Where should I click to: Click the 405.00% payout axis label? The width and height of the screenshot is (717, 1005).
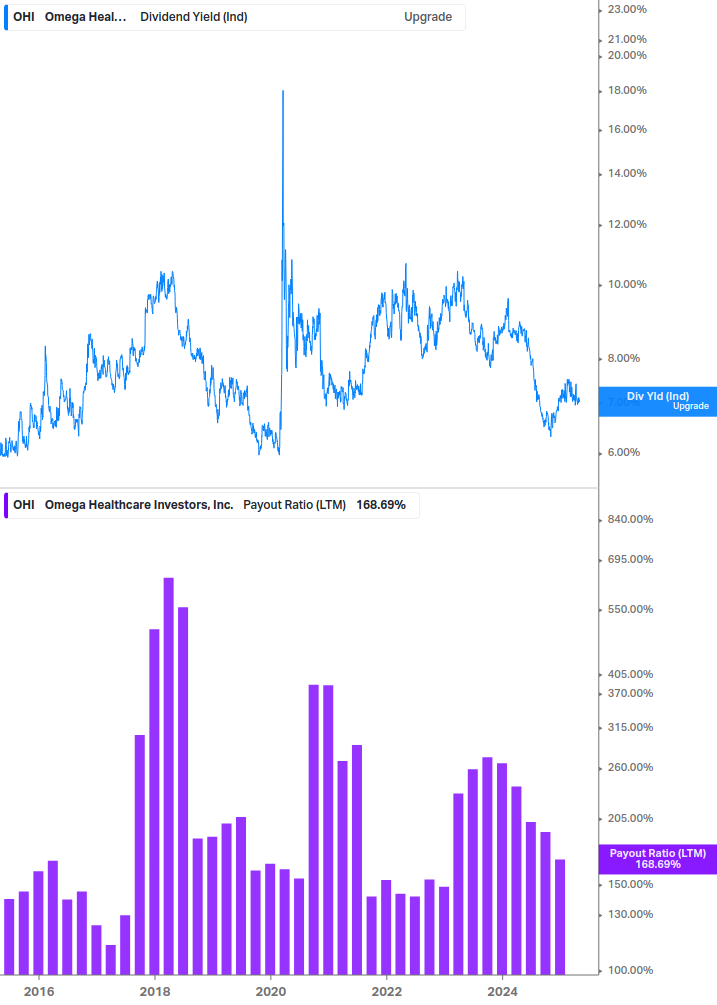click(x=630, y=674)
